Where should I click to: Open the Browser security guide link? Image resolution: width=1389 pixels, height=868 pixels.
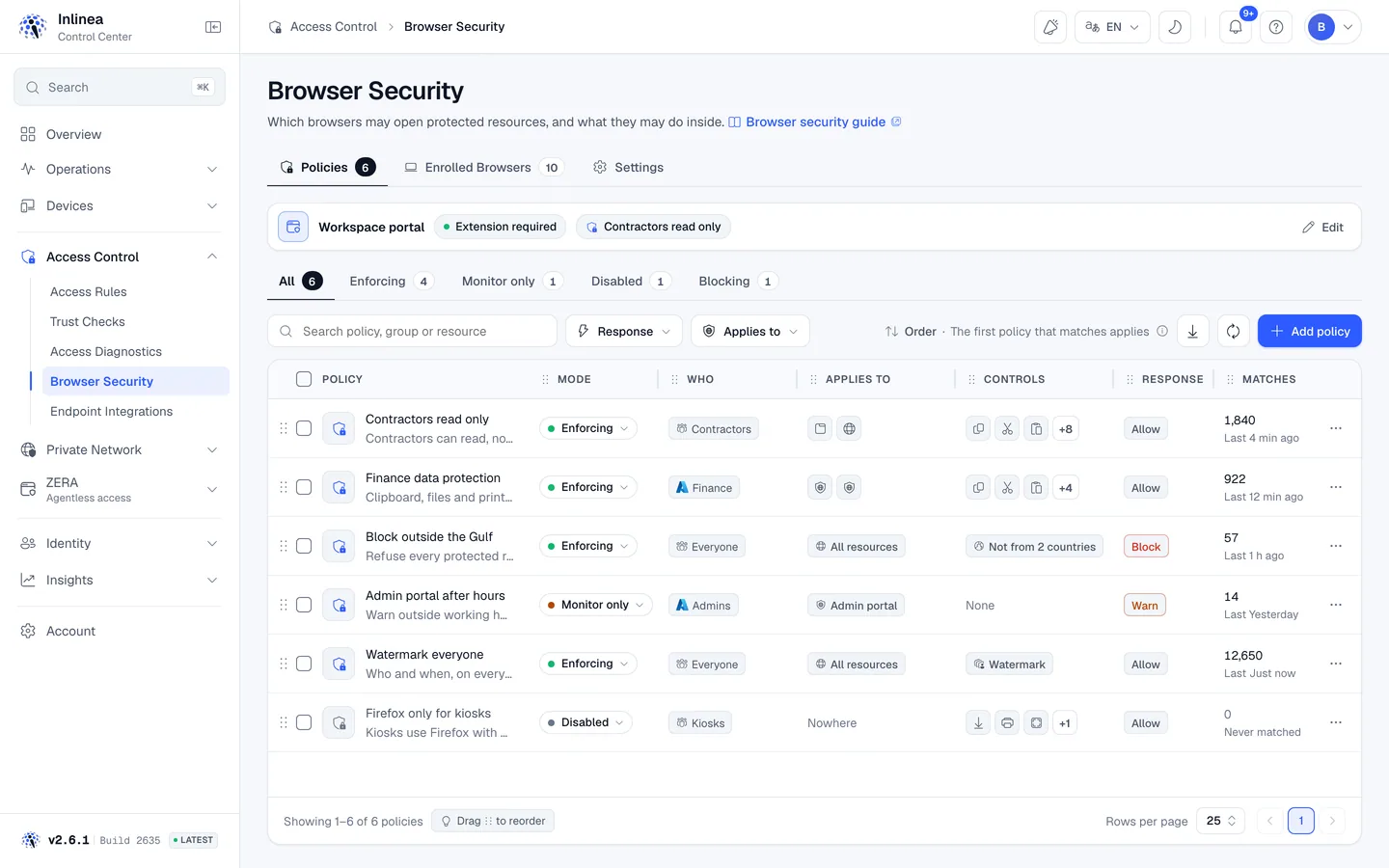(x=815, y=122)
